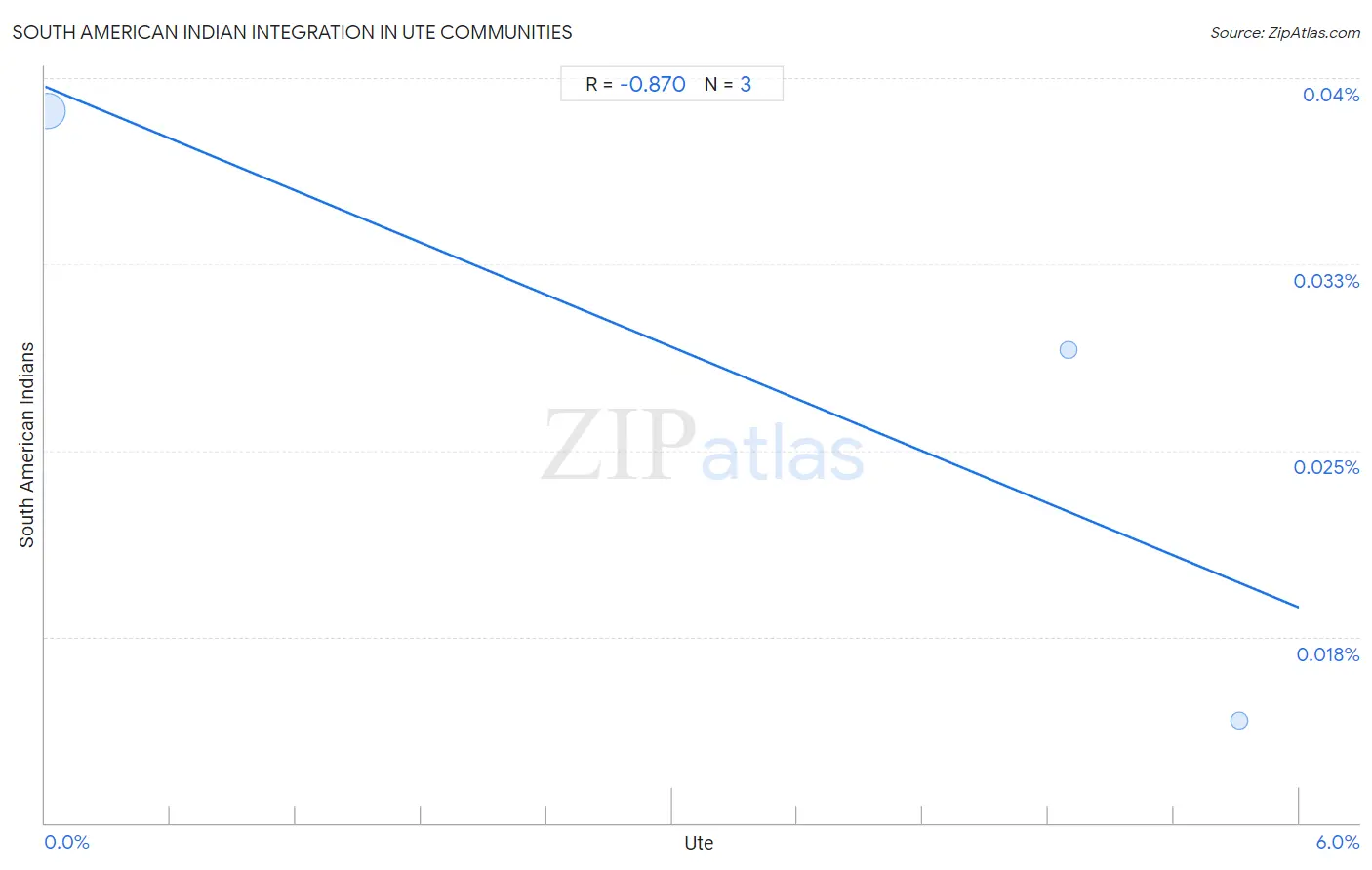Click the lowest scatter point below 0.018%
The height and width of the screenshot is (870, 1372).
(x=1239, y=721)
